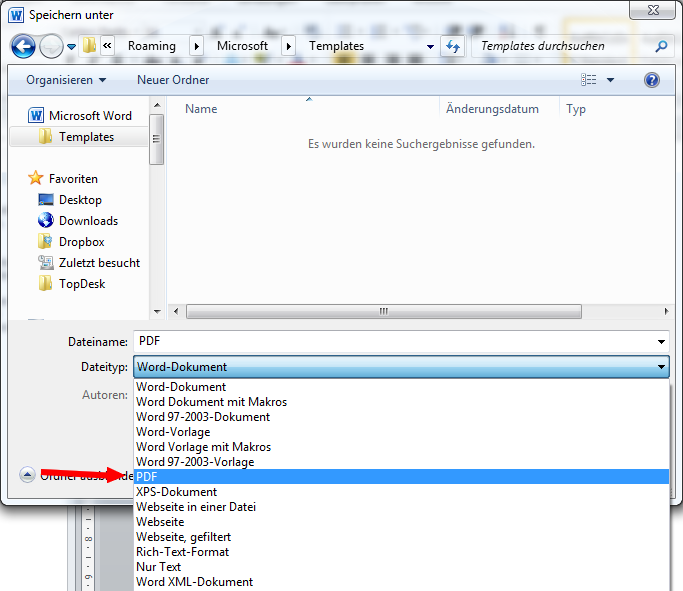683x591 pixels.
Task: Click the folder icon in the address bar
Action: point(89,45)
